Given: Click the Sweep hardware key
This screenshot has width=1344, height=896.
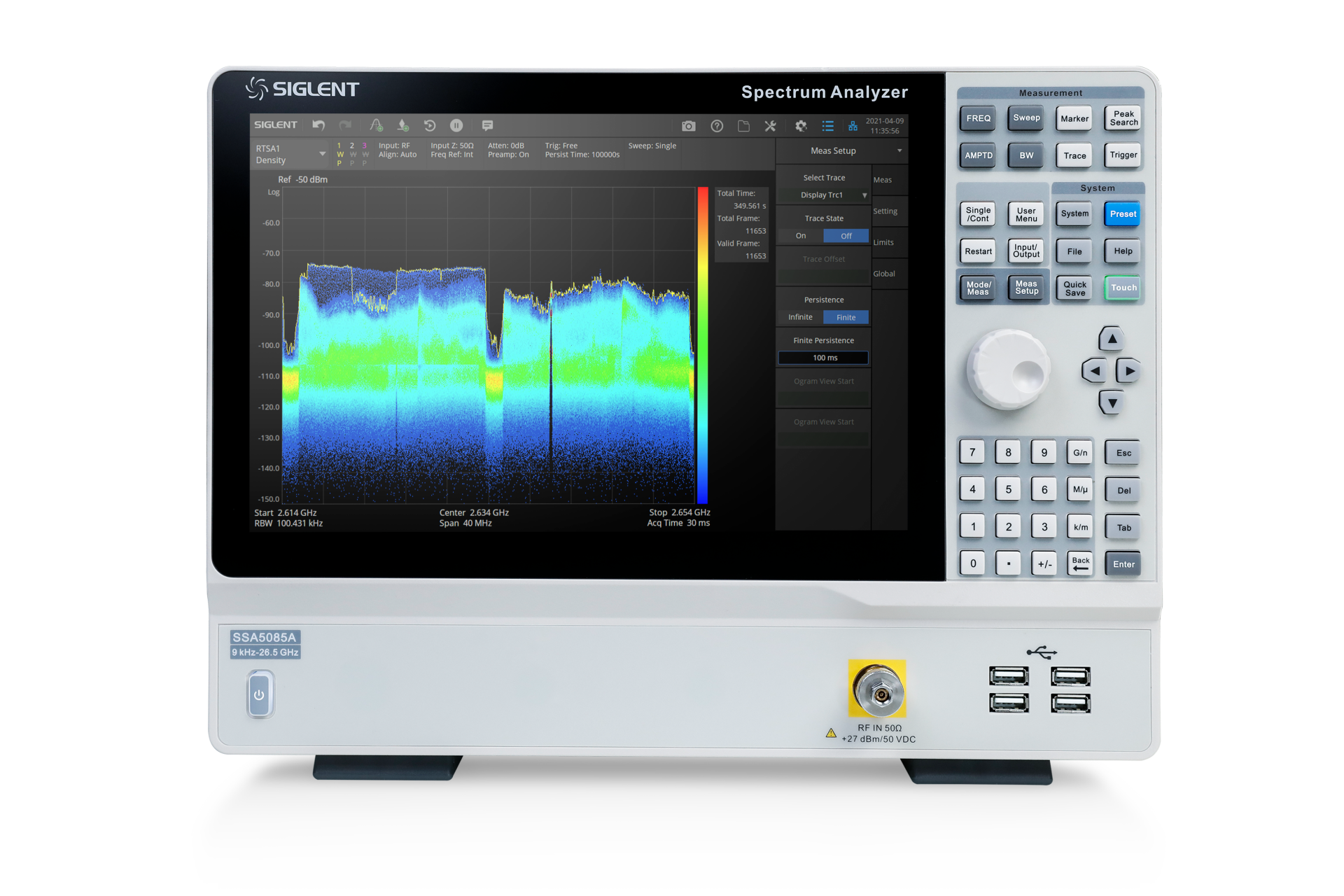Looking at the screenshot, I should coord(1026,118).
